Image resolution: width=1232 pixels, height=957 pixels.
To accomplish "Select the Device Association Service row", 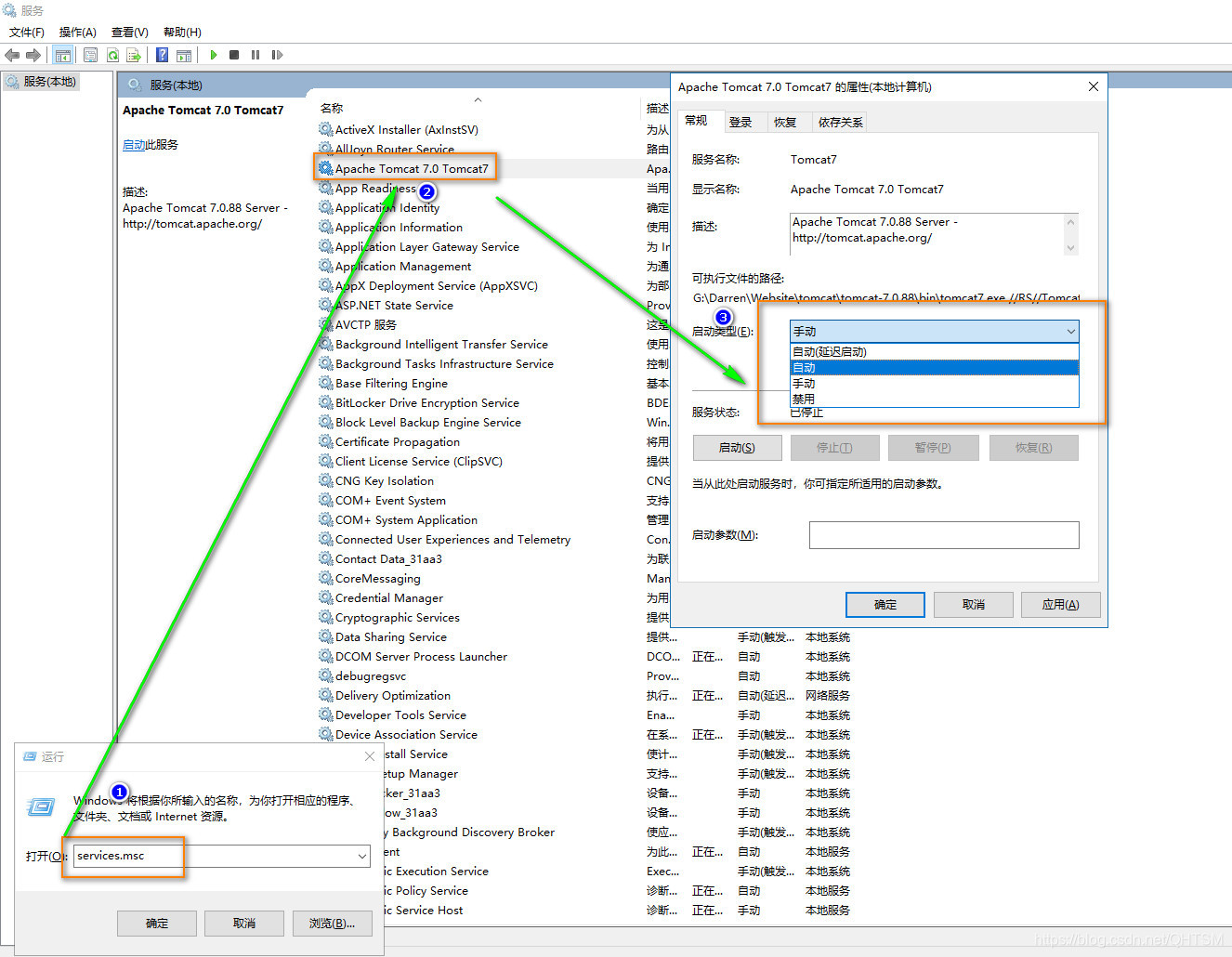I will (406, 734).
